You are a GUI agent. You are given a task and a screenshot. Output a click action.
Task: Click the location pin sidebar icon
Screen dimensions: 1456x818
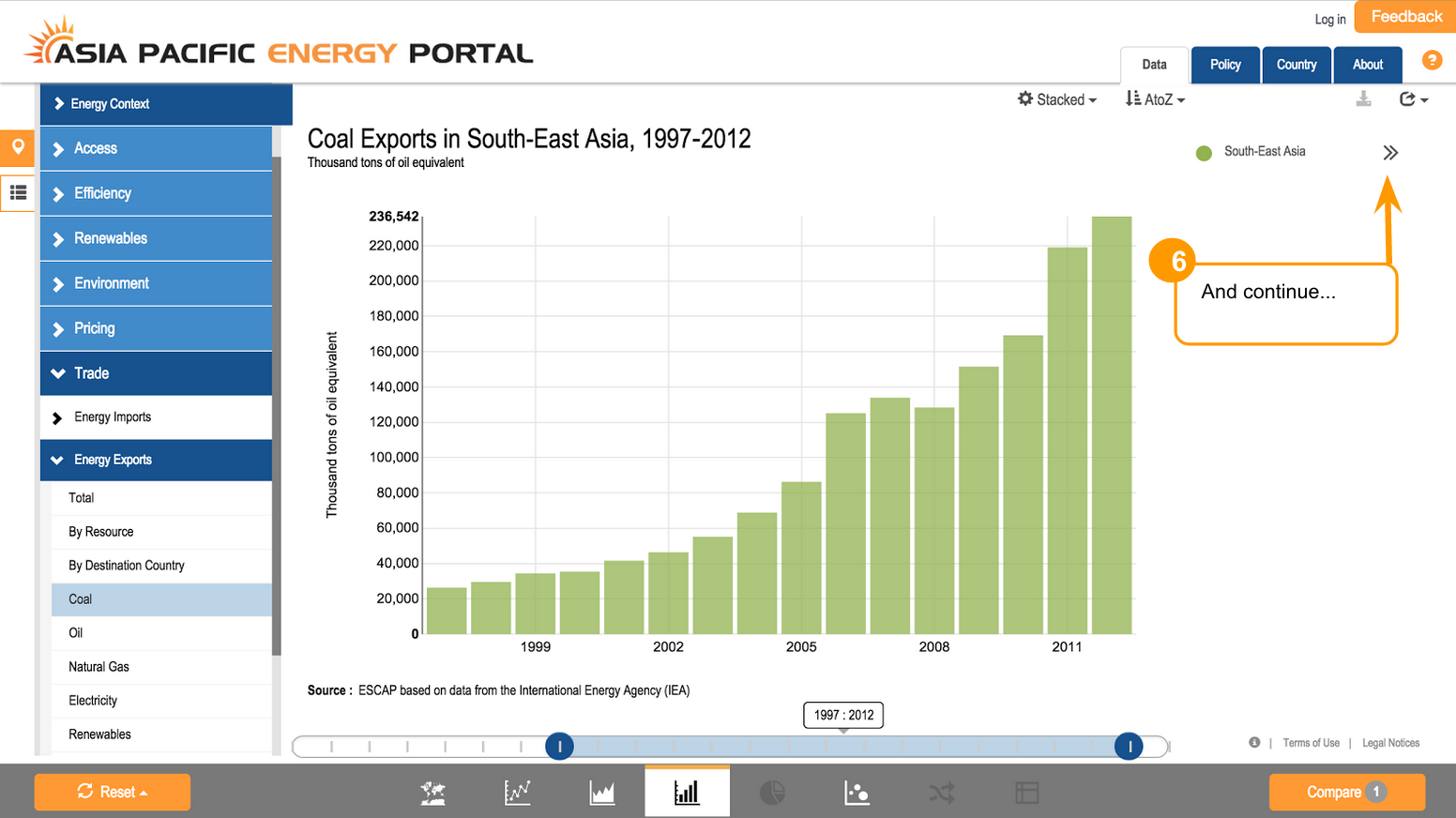pyautogui.click(x=18, y=147)
